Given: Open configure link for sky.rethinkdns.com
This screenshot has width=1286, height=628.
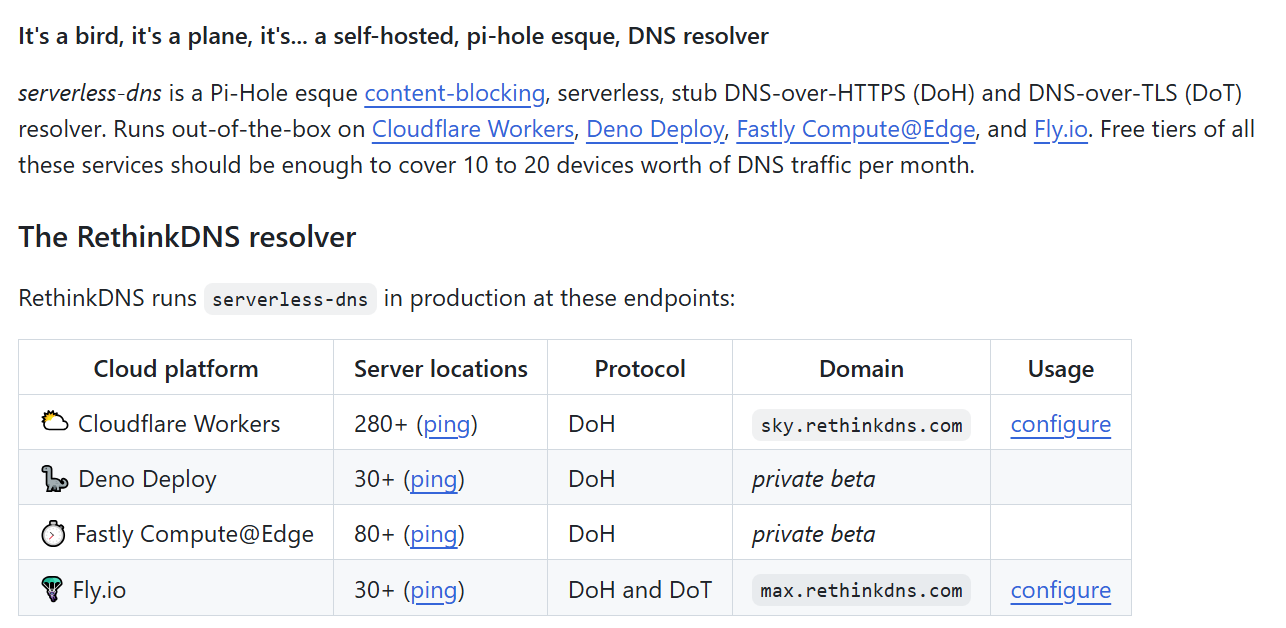Looking at the screenshot, I should point(1061,424).
